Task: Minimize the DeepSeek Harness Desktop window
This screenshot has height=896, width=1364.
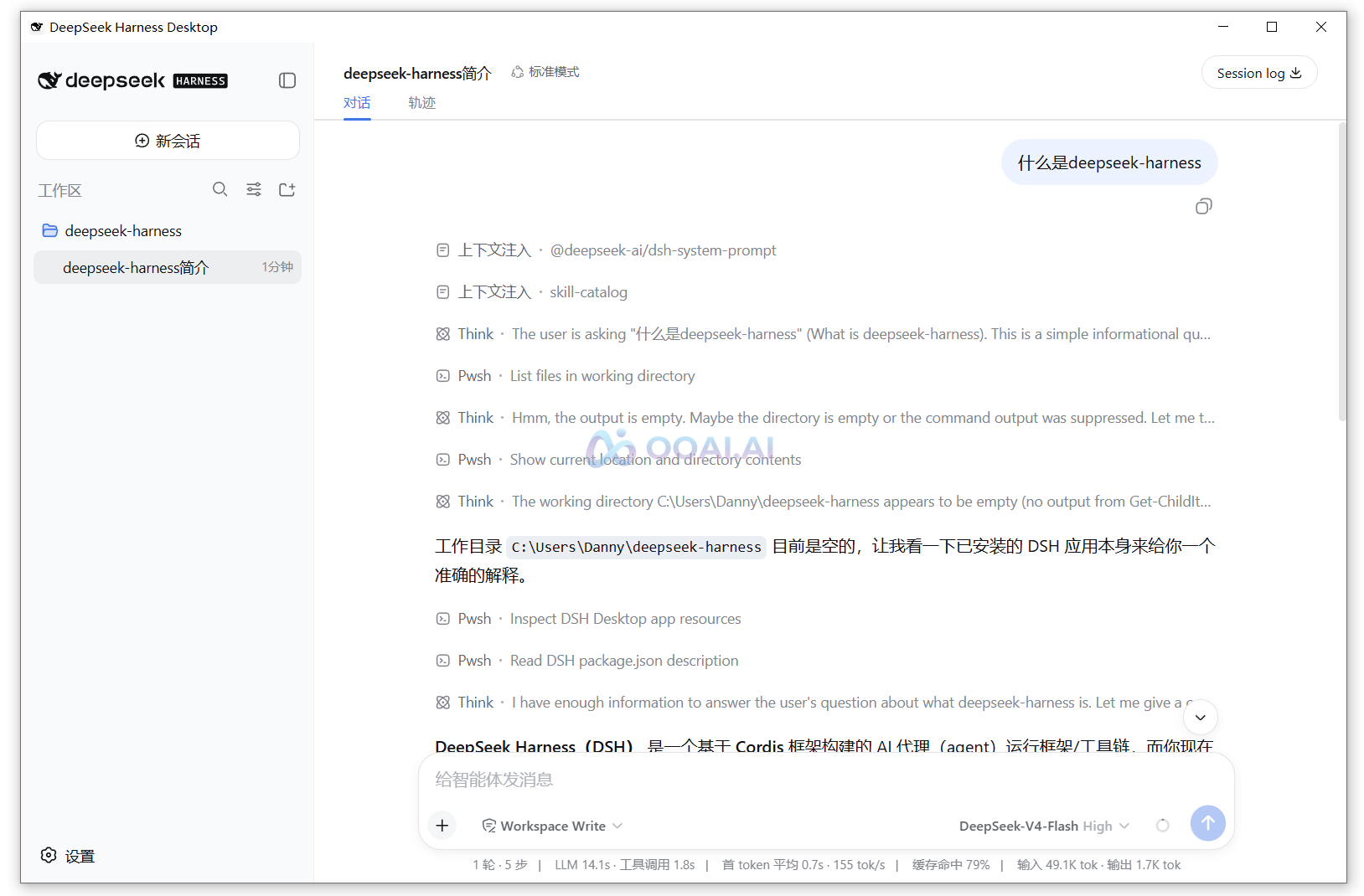Action: pos(1223,27)
